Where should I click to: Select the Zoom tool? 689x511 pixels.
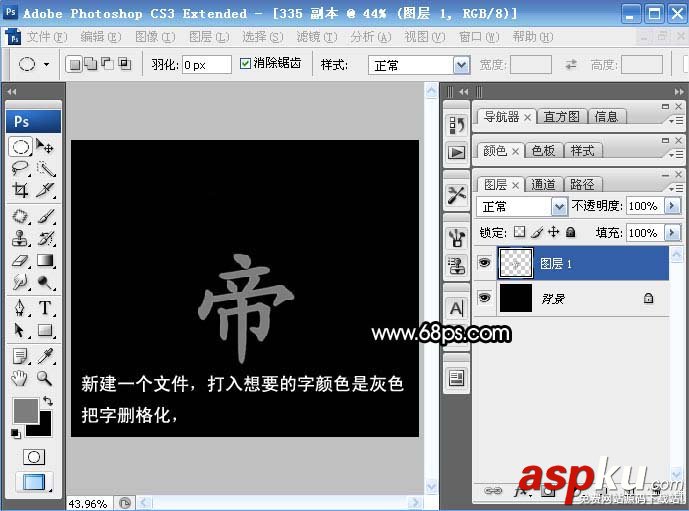(x=45, y=378)
